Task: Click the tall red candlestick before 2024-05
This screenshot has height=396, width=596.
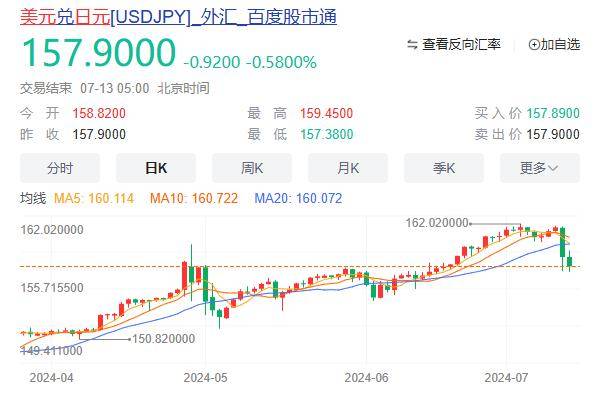Action: pyautogui.click(x=184, y=275)
